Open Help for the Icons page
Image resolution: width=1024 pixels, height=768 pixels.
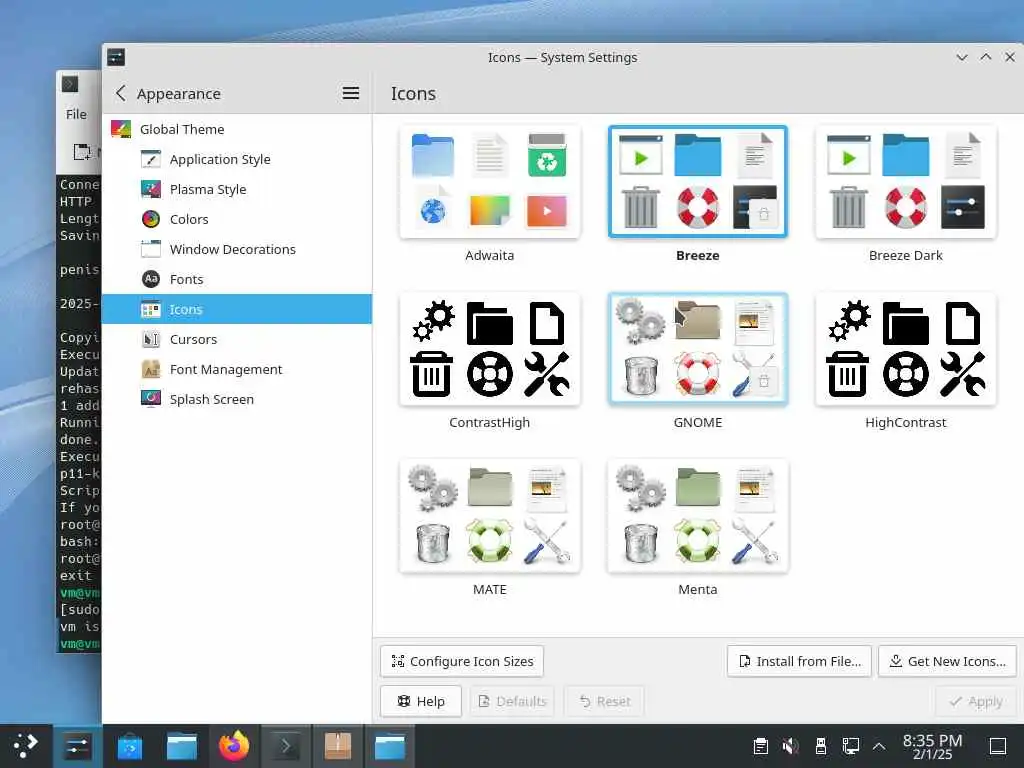421,701
